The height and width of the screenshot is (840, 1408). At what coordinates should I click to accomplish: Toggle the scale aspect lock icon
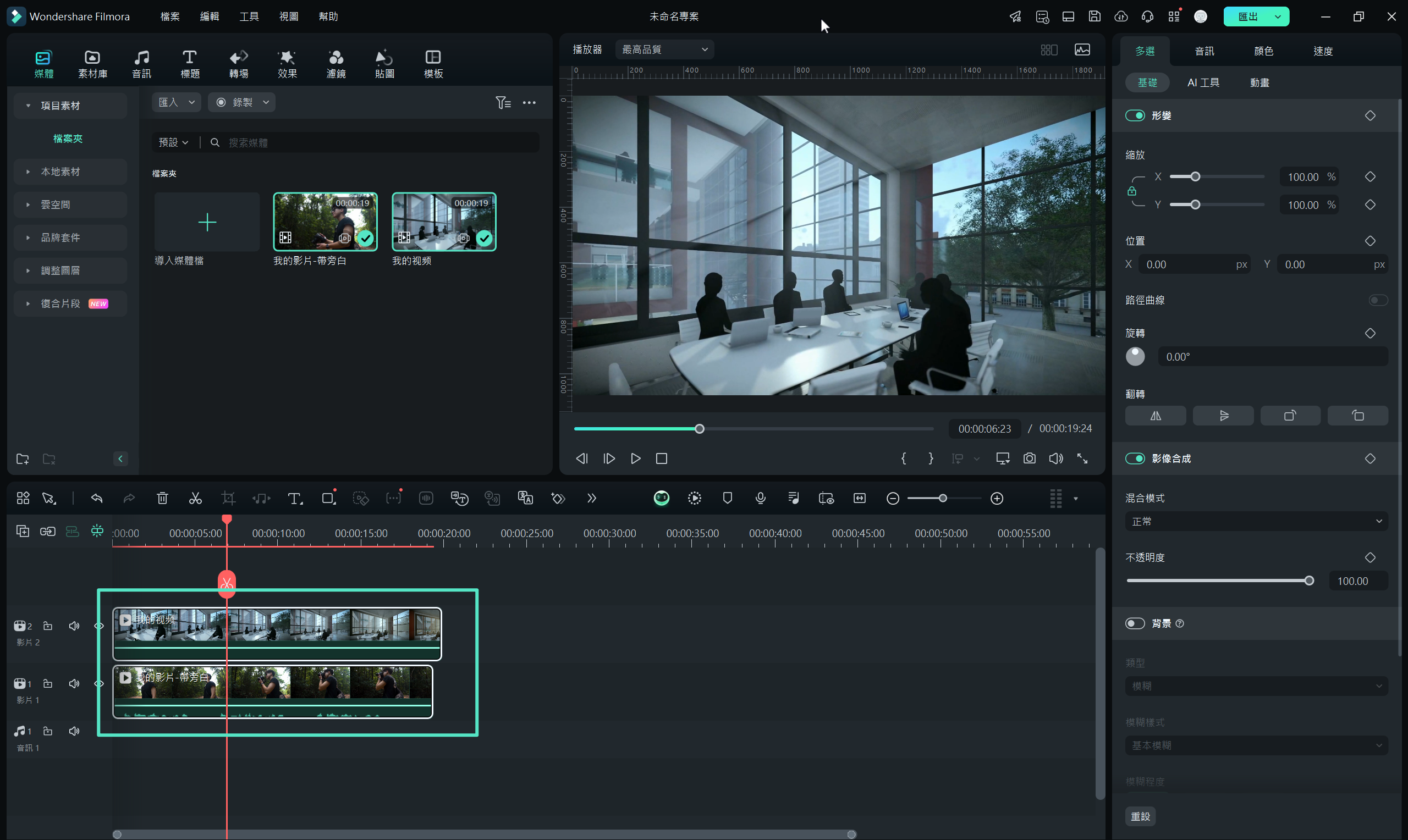(x=1132, y=191)
